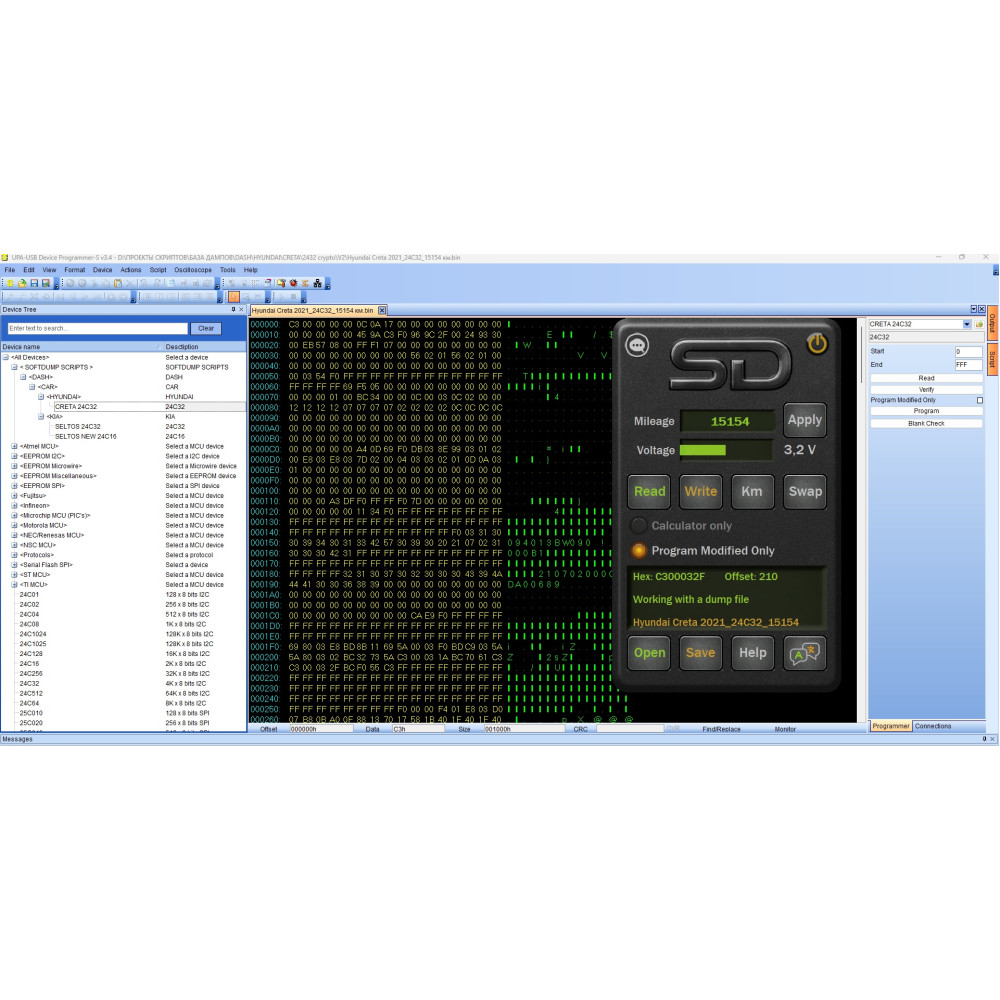This screenshot has height=1000, width=1000.
Task: Collapse the DASH tree node
Action: [x=23, y=378]
